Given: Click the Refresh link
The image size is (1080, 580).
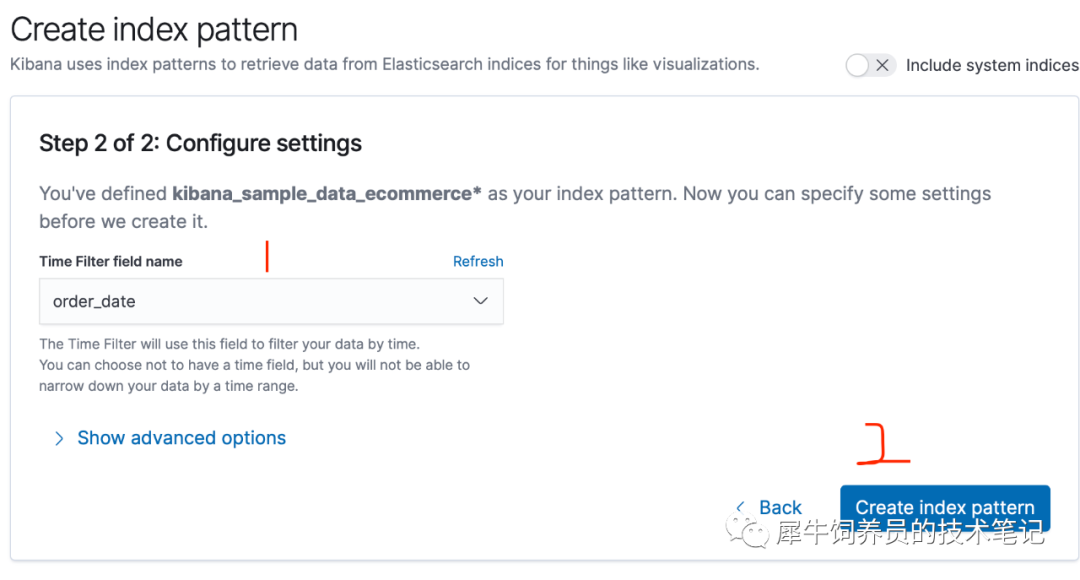Looking at the screenshot, I should coord(478,261).
